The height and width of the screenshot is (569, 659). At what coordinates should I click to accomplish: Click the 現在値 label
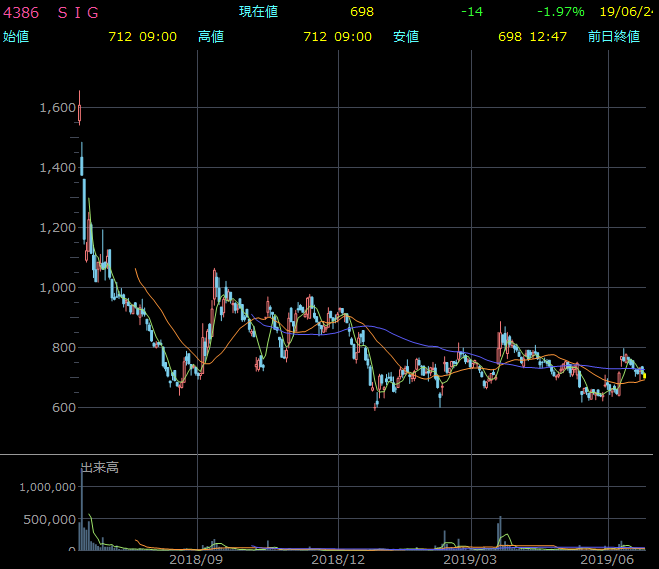[x=258, y=12]
